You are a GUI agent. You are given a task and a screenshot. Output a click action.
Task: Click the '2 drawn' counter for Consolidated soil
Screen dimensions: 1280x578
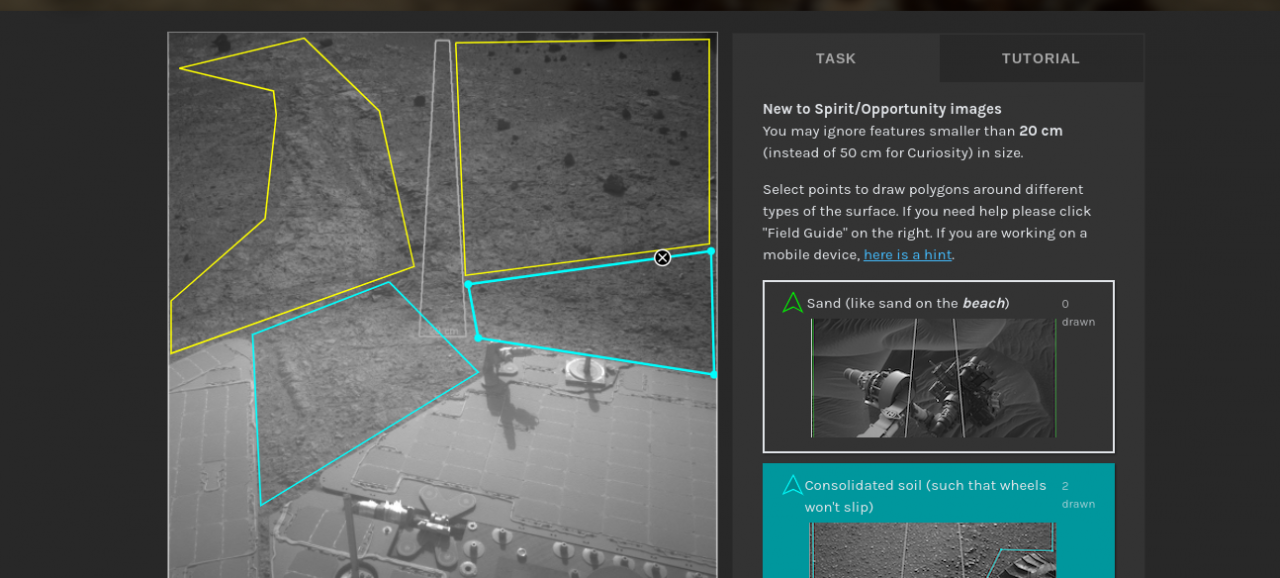(x=1078, y=495)
